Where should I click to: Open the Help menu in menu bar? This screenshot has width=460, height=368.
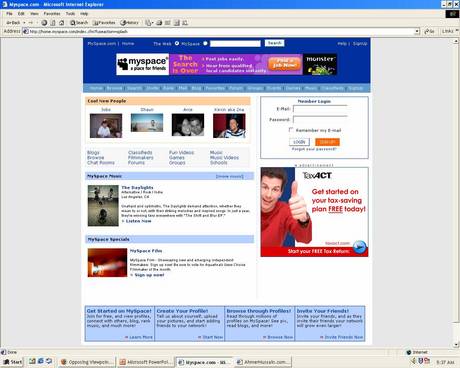click(x=84, y=14)
